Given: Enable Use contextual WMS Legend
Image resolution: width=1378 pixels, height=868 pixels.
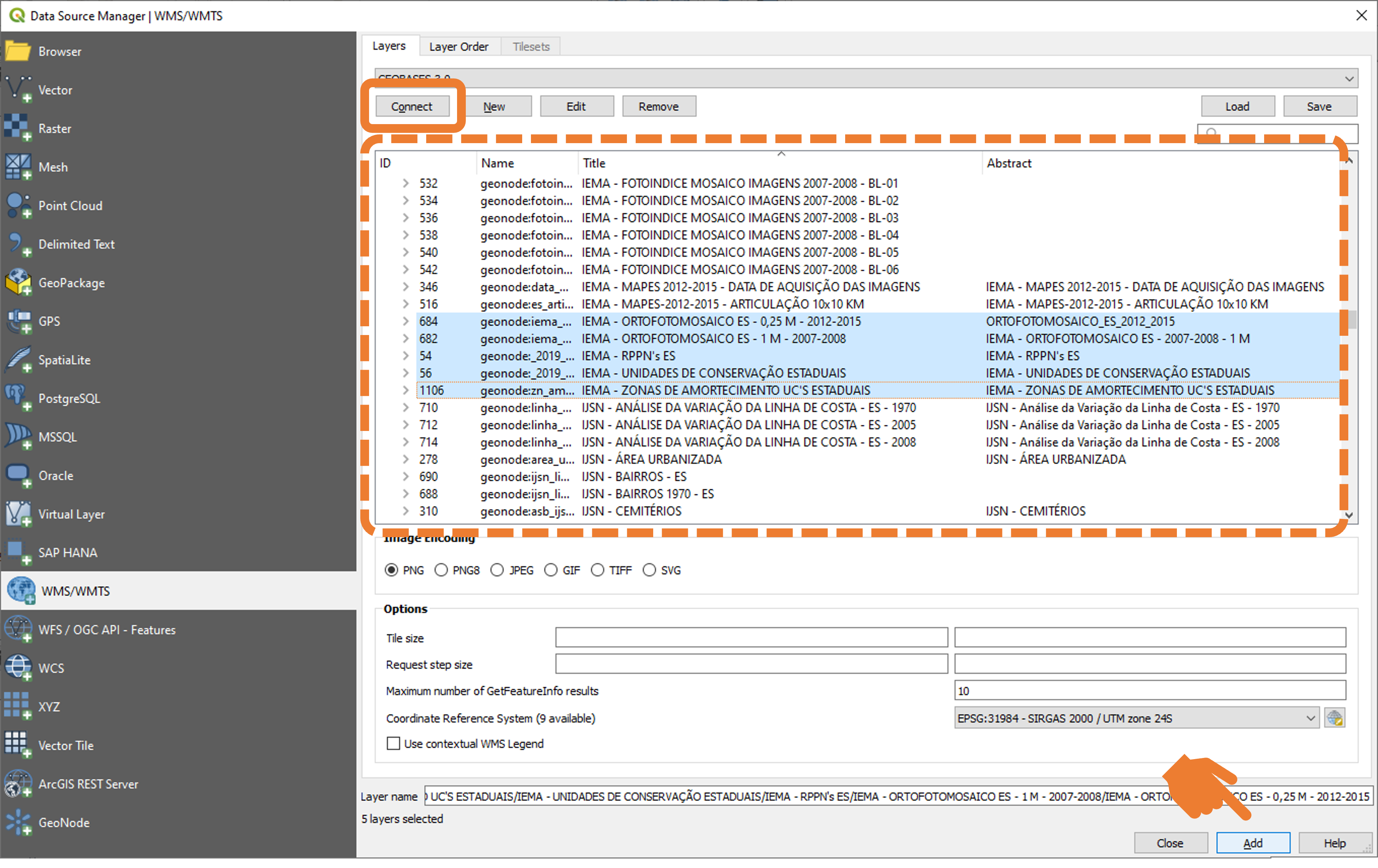Looking at the screenshot, I should click(x=393, y=744).
